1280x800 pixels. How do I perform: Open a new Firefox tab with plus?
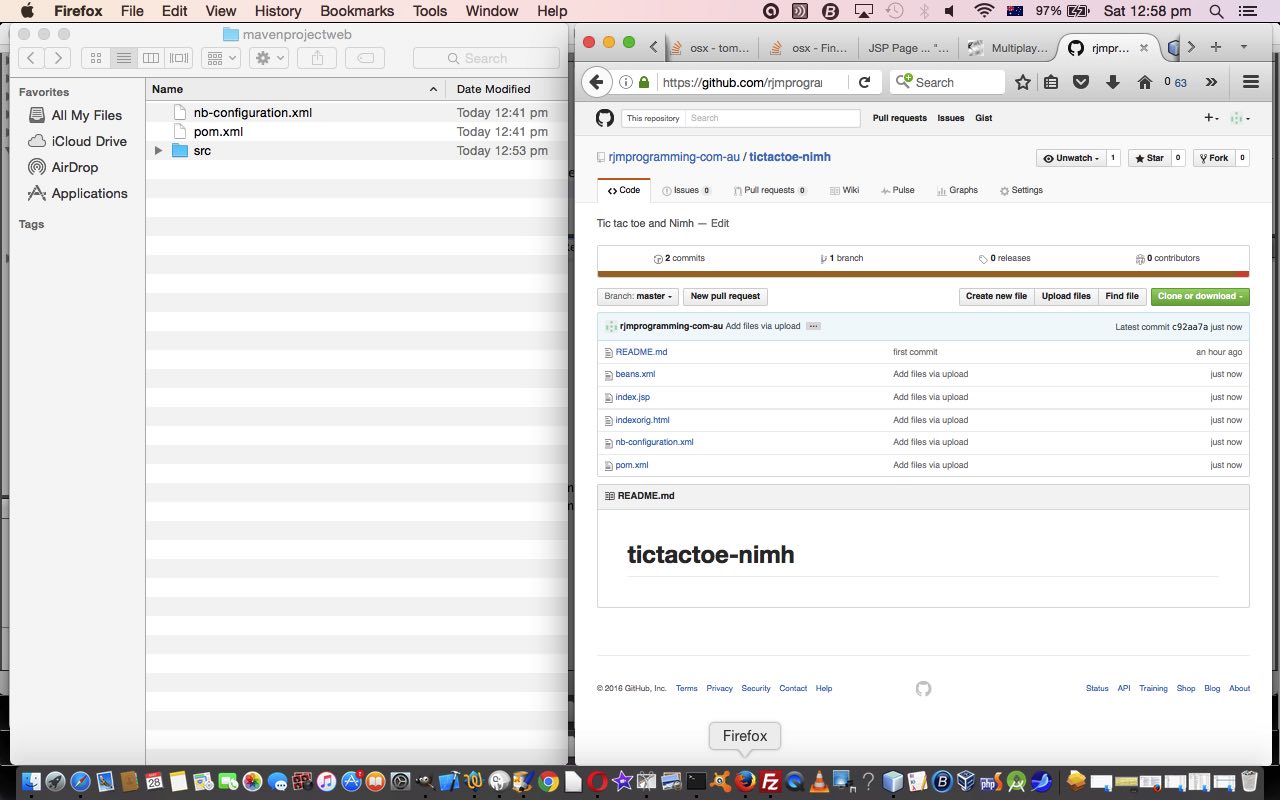[1216, 47]
